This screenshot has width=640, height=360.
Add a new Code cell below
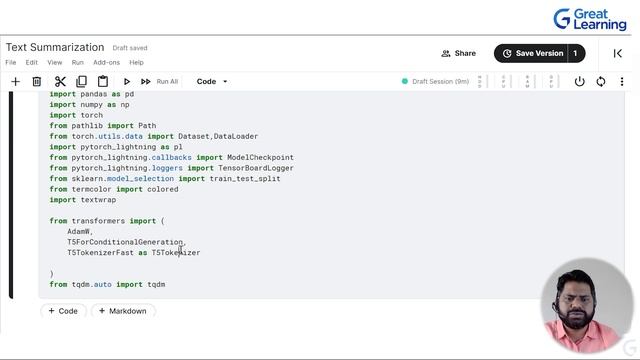(63, 311)
